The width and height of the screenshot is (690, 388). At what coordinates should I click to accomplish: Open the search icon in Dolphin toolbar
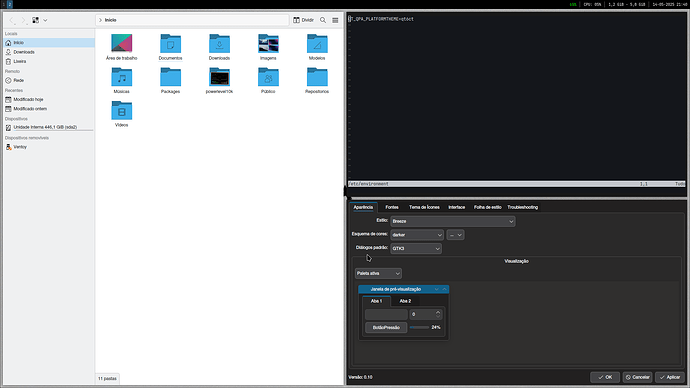click(323, 20)
